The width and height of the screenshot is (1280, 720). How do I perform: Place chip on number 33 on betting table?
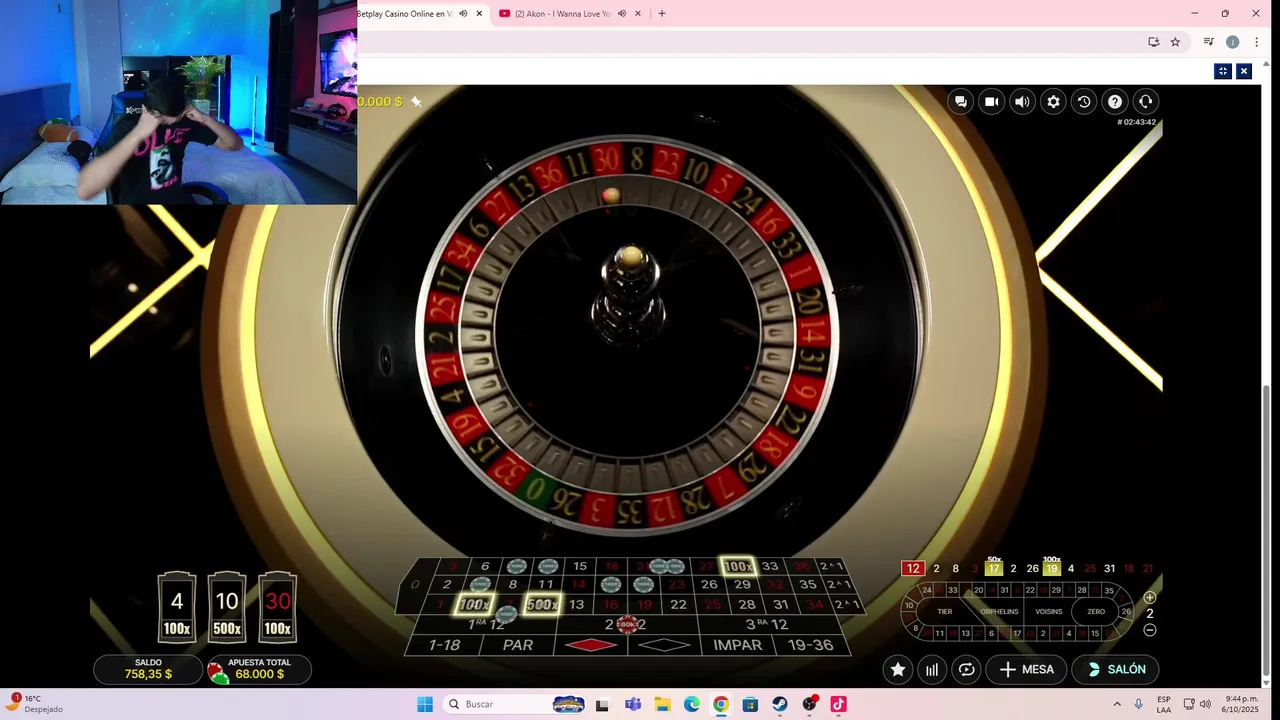pos(770,567)
